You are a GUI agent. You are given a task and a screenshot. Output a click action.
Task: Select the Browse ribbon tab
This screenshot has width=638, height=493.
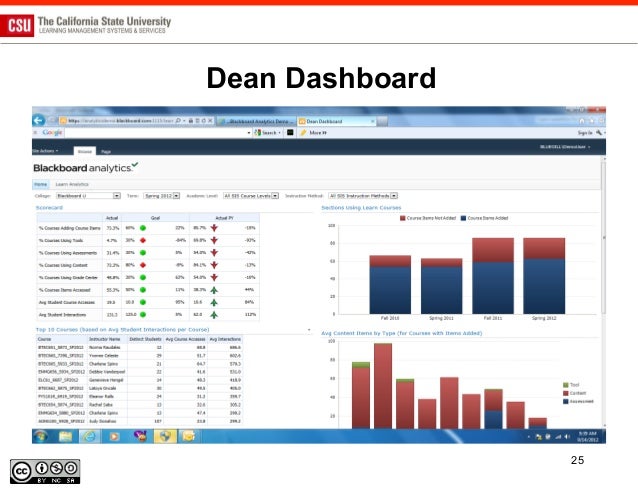pyautogui.click(x=85, y=151)
